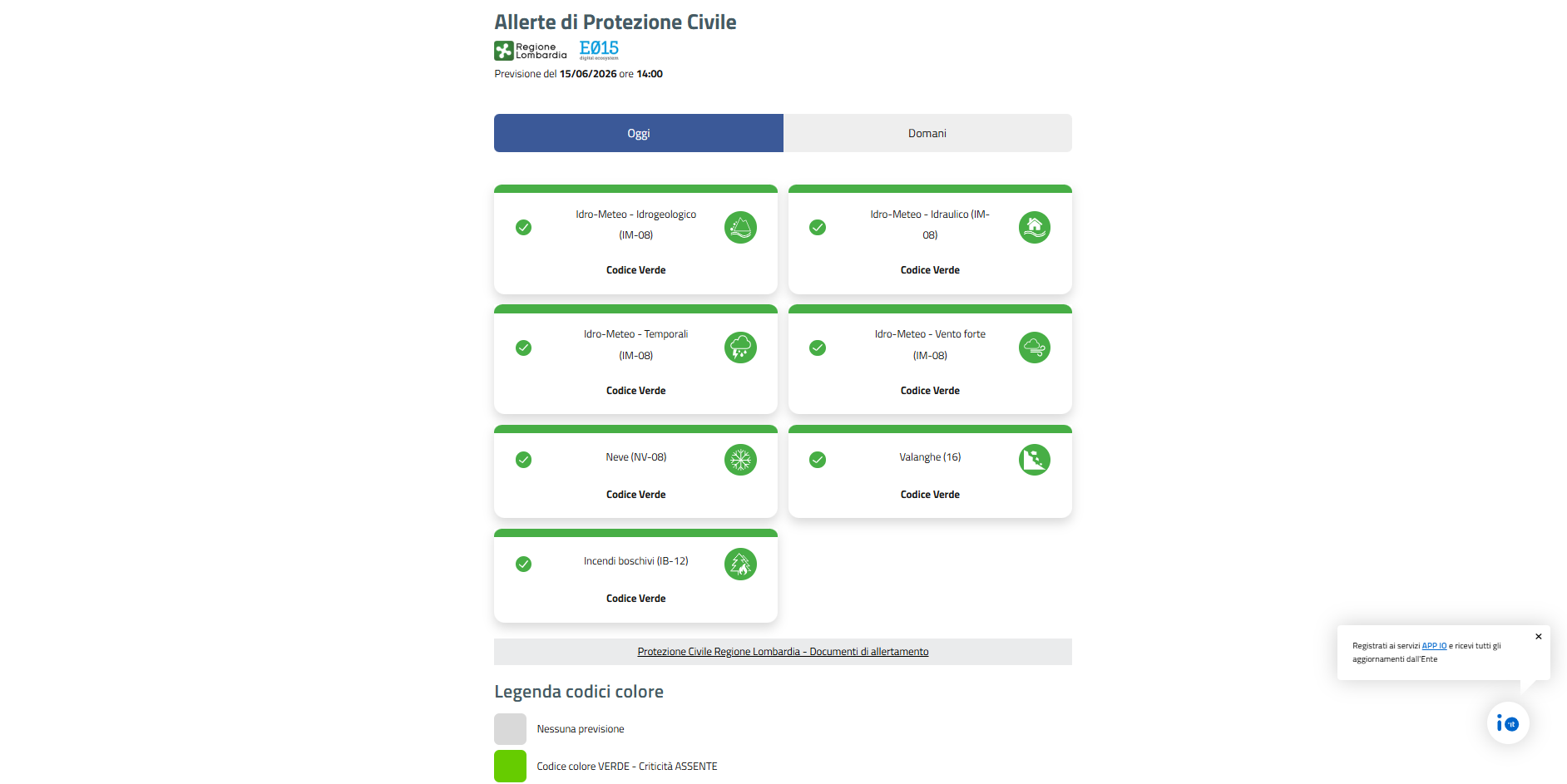Click the green checkmark on the Neve card
1567x784 pixels.
coord(523,460)
